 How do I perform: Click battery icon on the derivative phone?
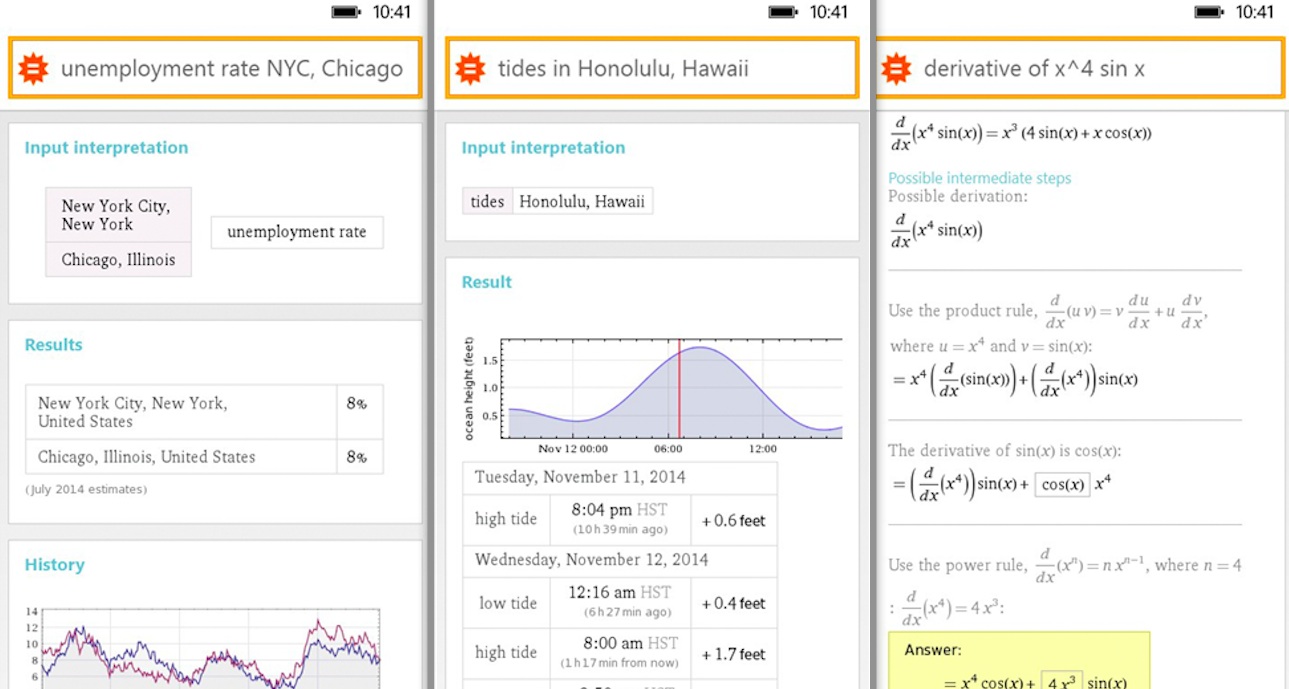pyautogui.click(x=1210, y=12)
